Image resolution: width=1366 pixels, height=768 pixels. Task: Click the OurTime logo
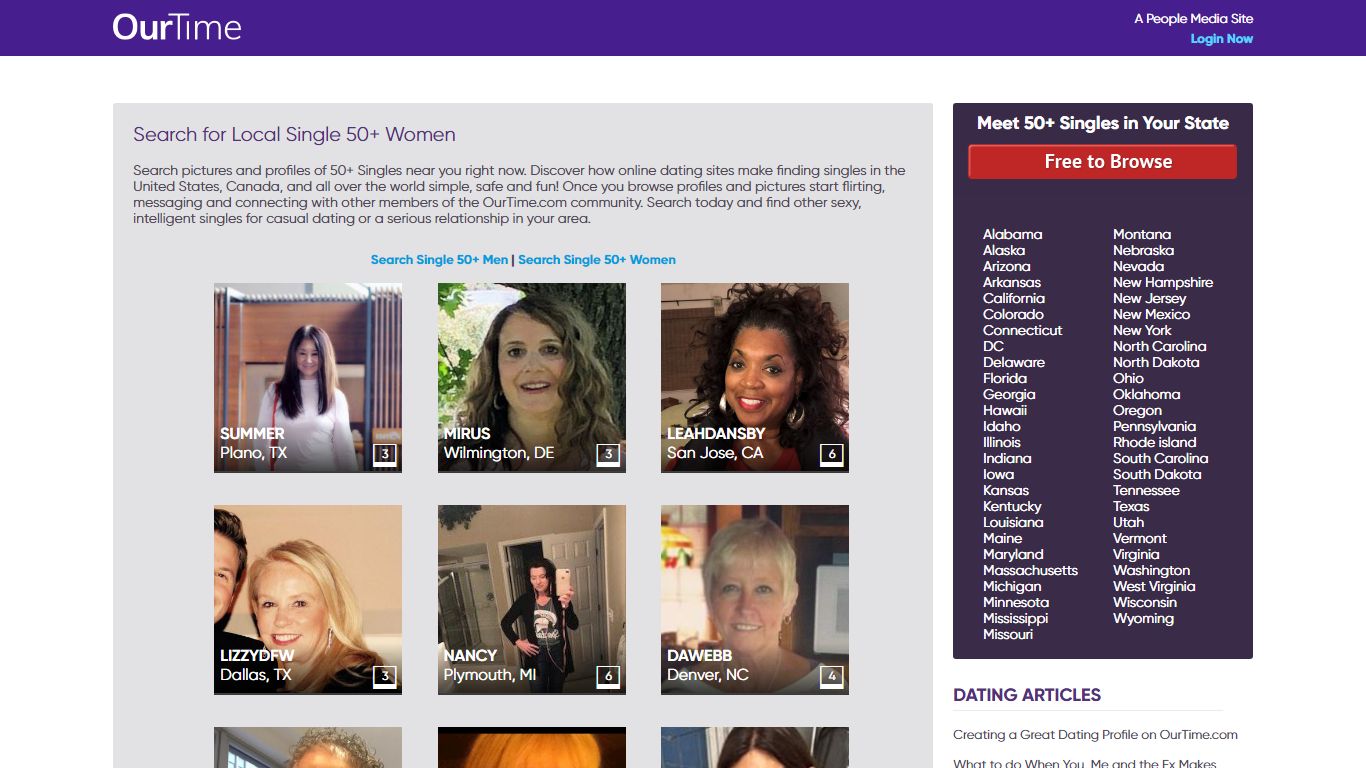point(177,27)
